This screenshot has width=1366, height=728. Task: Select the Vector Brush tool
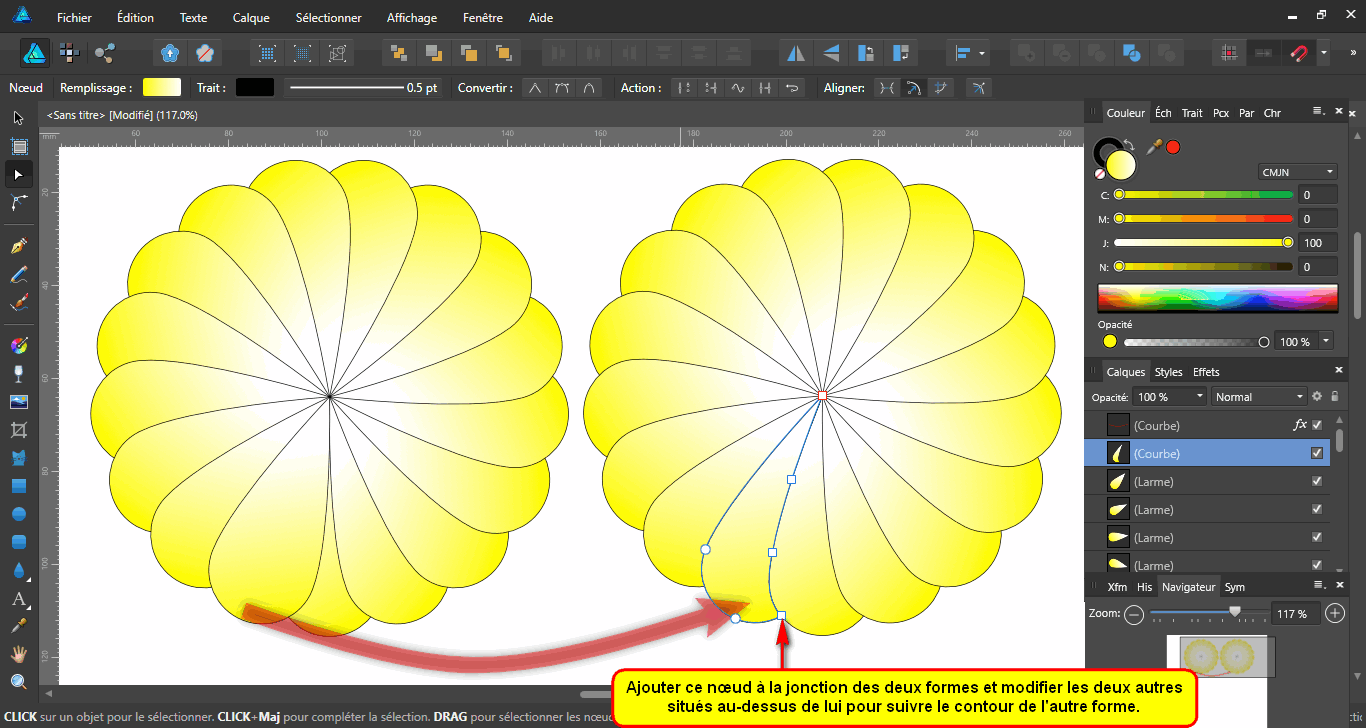18,302
